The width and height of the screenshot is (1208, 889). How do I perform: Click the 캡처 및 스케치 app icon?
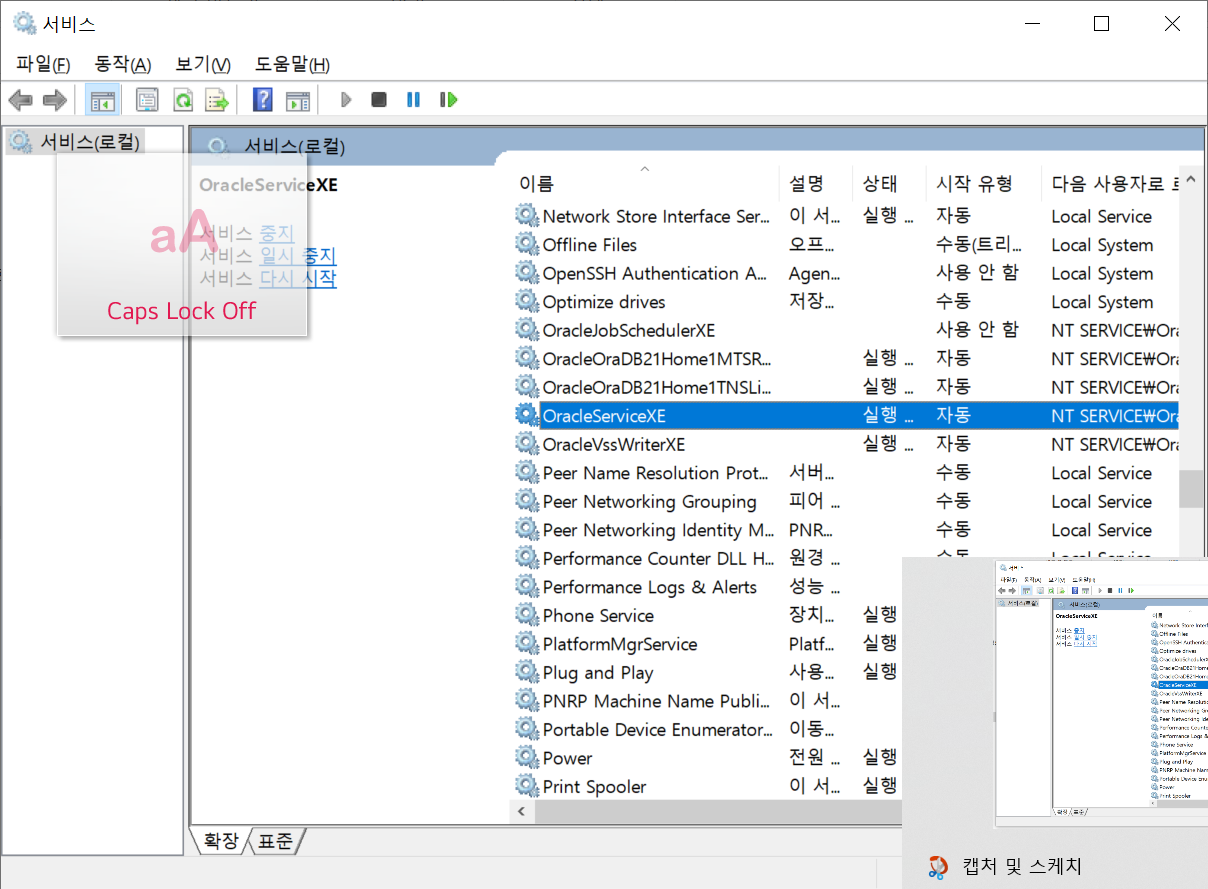(938, 866)
